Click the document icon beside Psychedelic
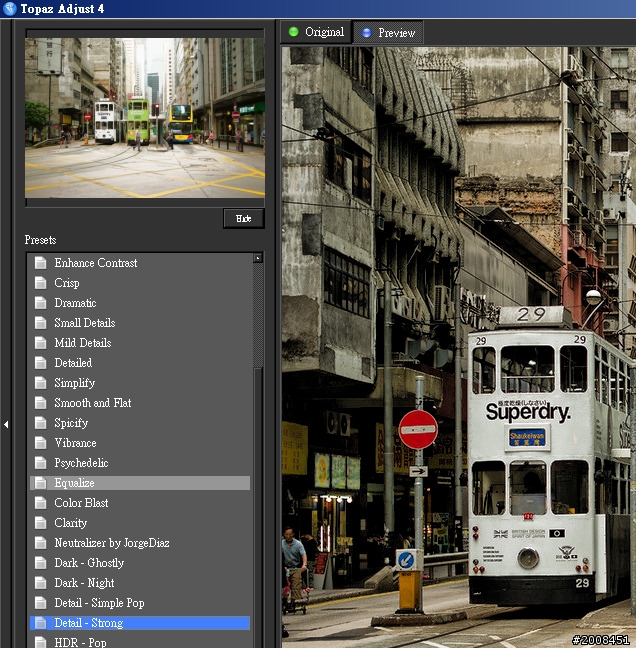Image resolution: width=636 pixels, height=648 pixels. coord(40,463)
